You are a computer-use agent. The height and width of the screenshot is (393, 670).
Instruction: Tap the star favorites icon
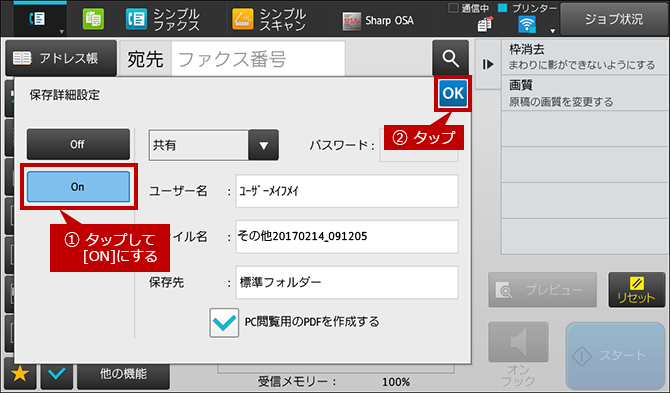tap(20, 374)
